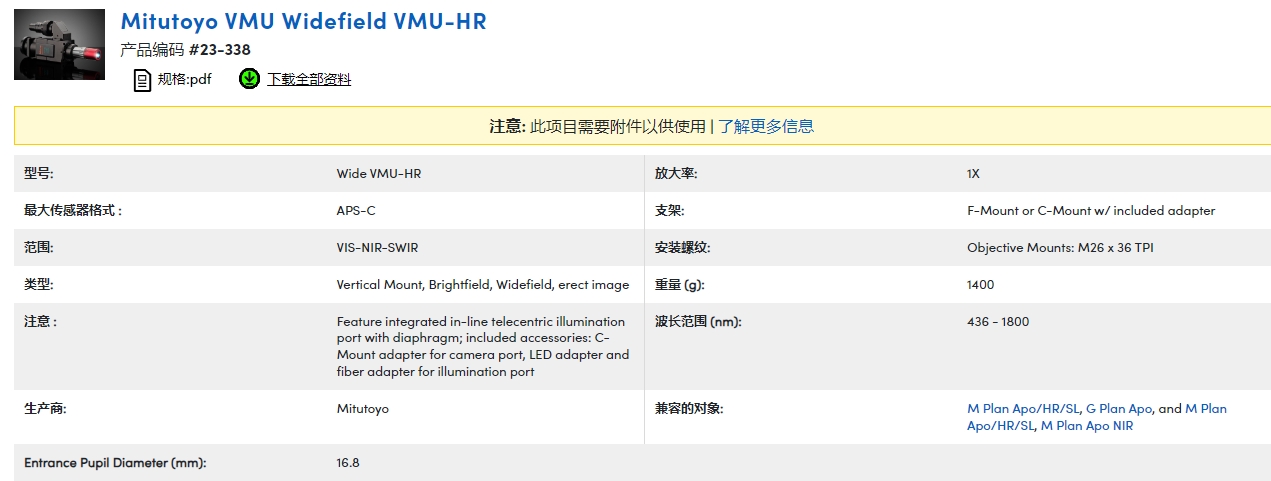The width and height of the screenshot is (1271, 481).
Task: Click the 1X magnification value
Action: pyautogui.click(x=973, y=174)
